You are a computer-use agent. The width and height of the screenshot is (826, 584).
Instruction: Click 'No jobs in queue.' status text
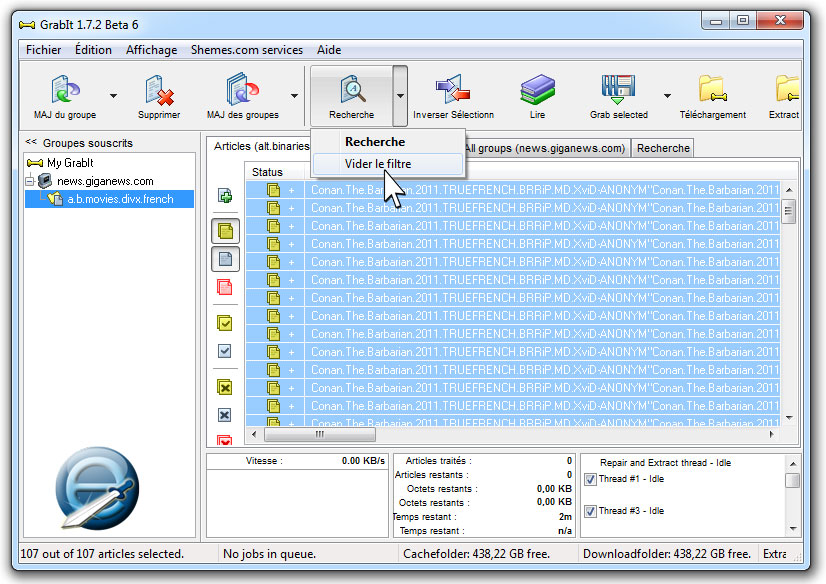click(x=269, y=554)
